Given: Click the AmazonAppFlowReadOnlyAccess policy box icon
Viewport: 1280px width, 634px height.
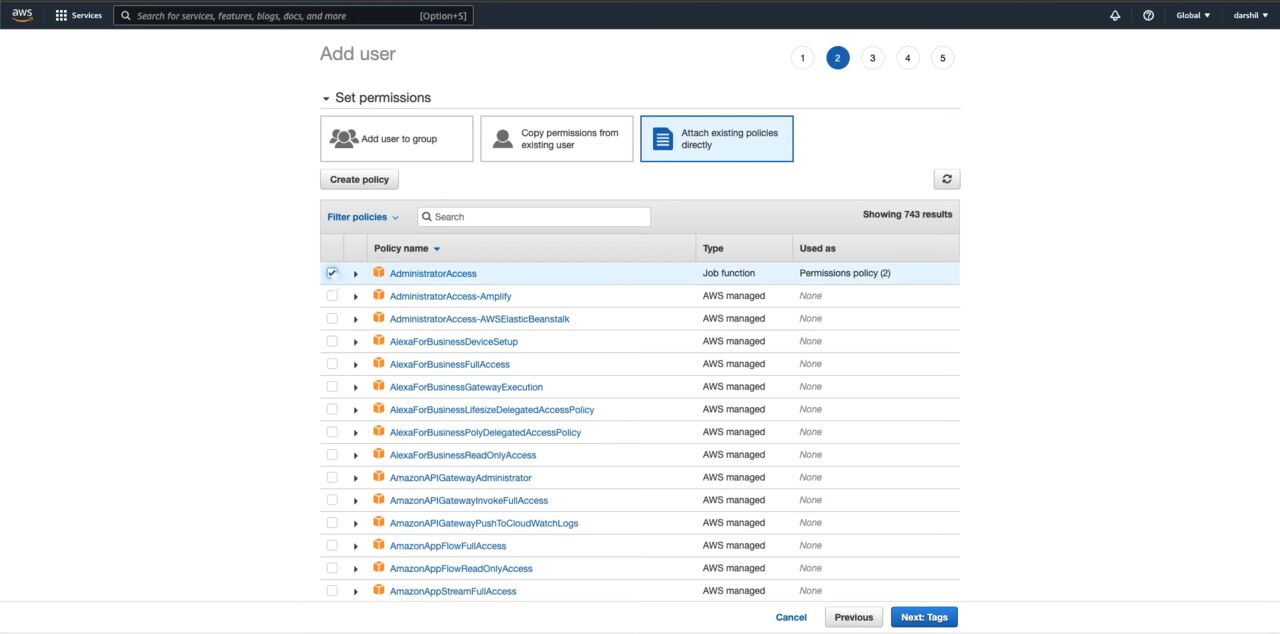Looking at the screenshot, I should [379, 567].
